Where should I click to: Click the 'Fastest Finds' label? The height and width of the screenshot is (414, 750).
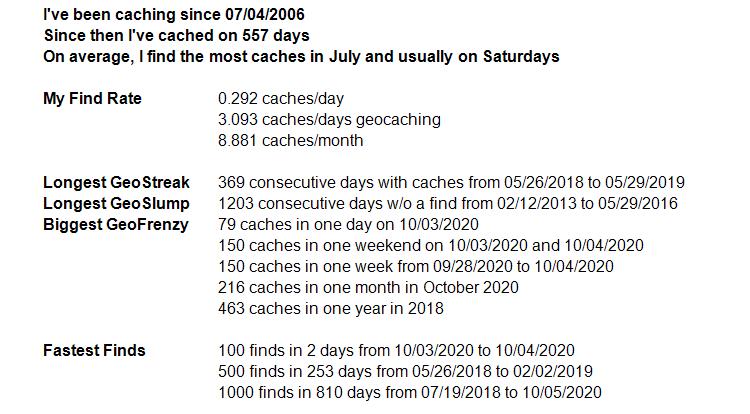pyautogui.click(x=94, y=350)
